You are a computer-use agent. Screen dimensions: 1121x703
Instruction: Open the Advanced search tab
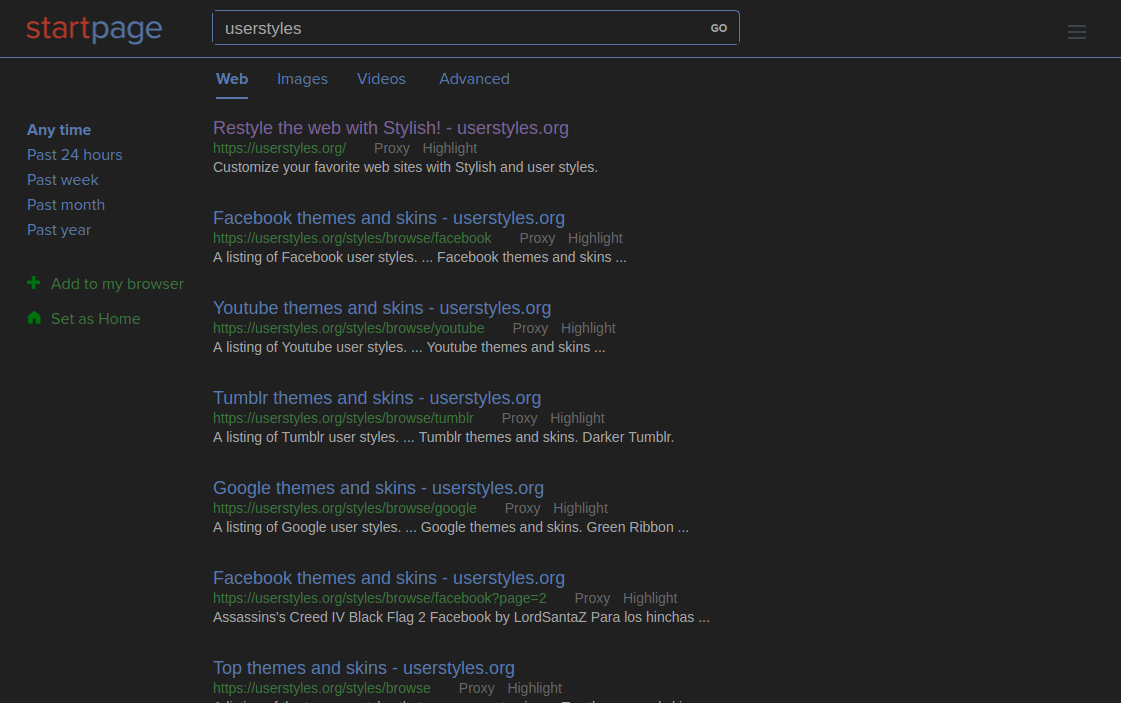[474, 79]
